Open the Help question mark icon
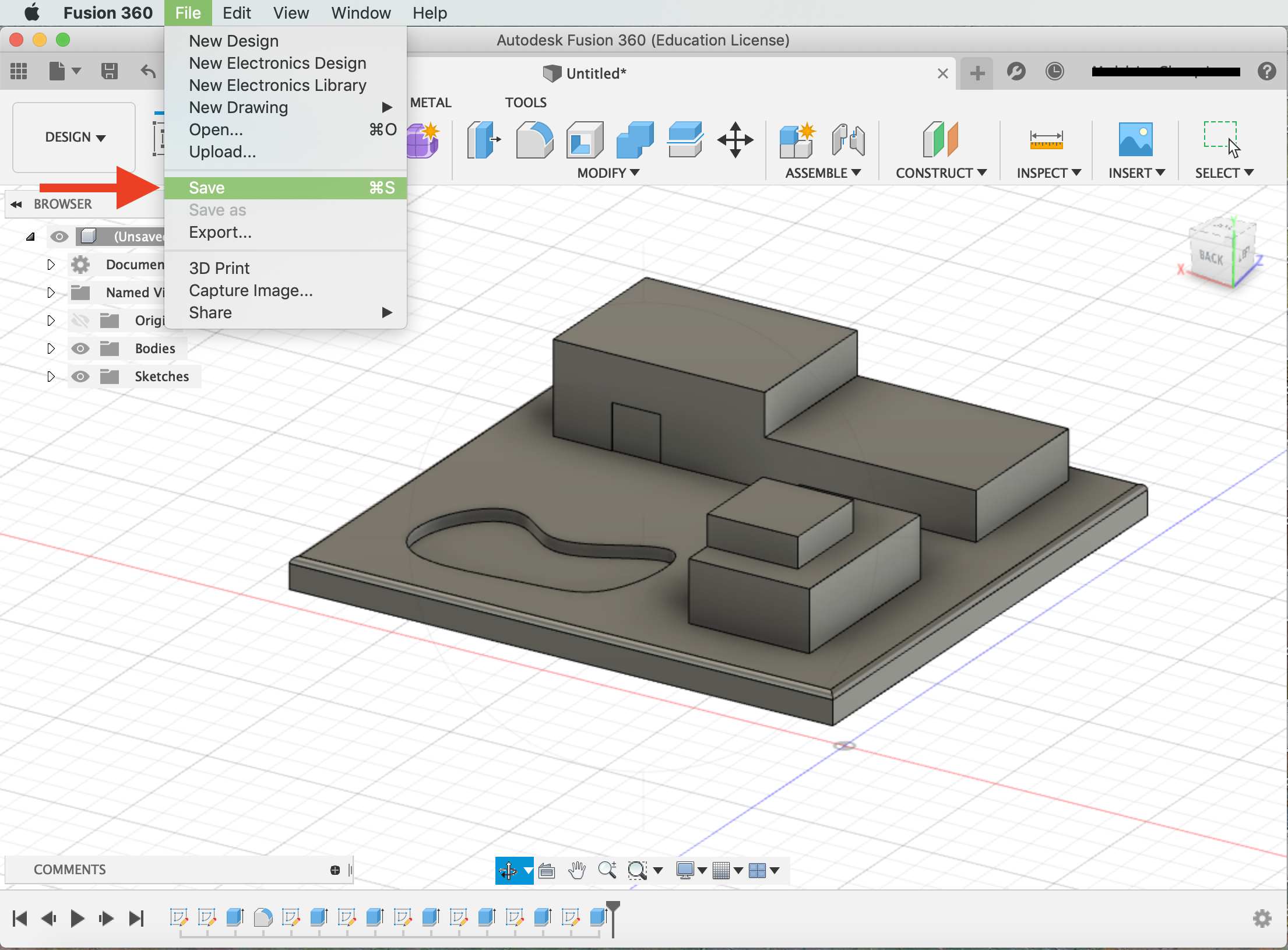Image resolution: width=1288 pixels, height=950 pixels. (x=1266, y=72)
